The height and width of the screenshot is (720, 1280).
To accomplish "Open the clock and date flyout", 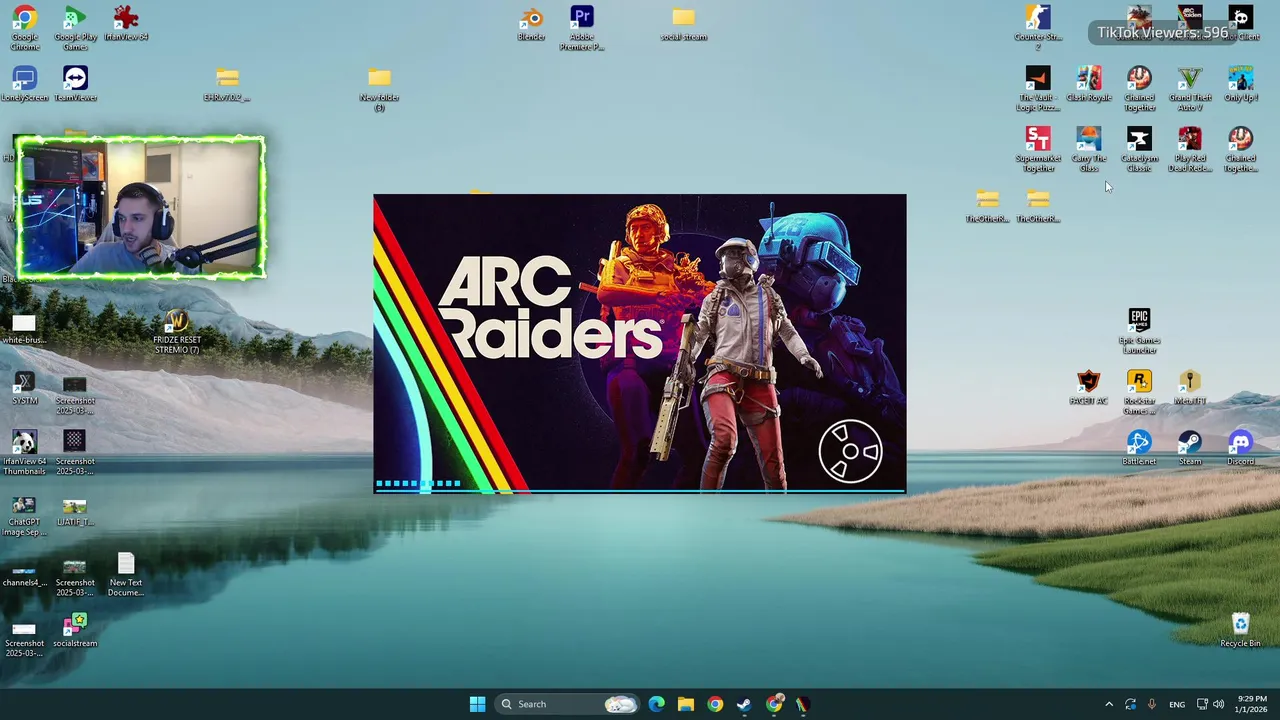I will pyautogui.click(x=1252, y=704).
